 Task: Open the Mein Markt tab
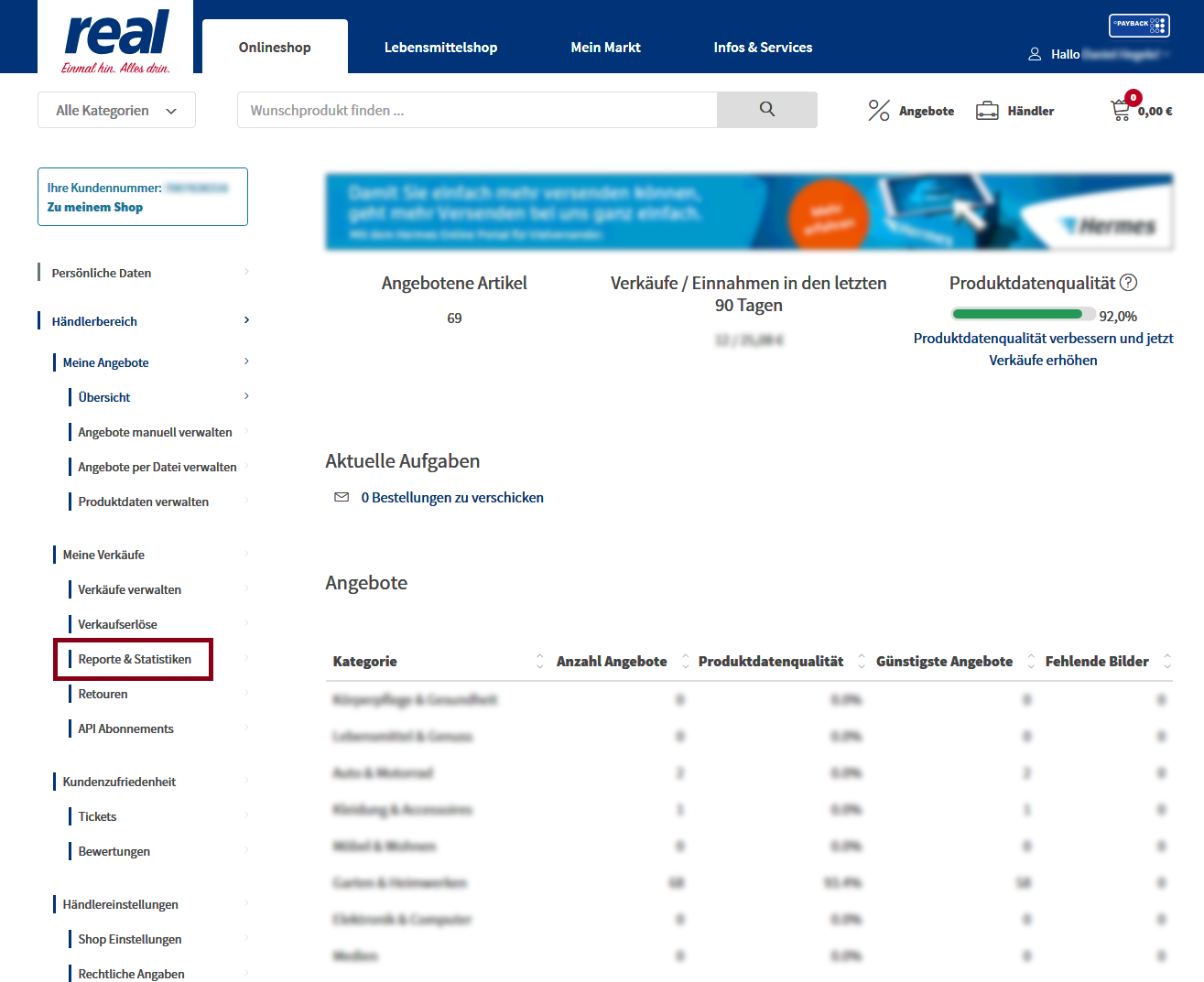coord(605,48)
